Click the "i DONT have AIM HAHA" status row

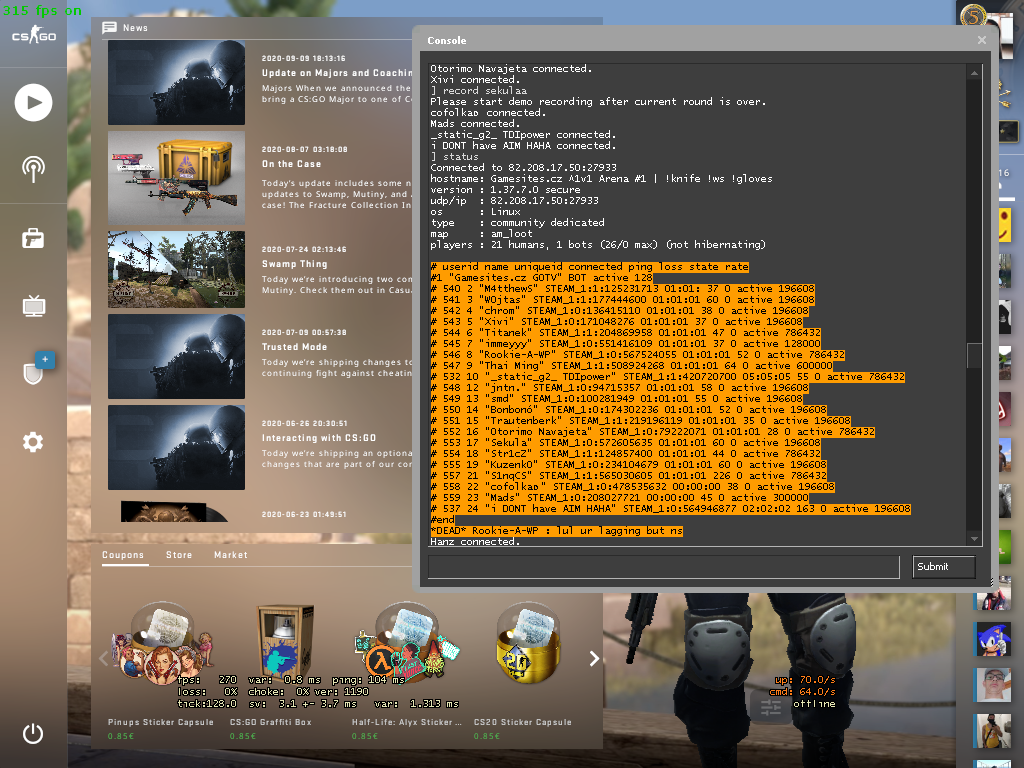click(671, 509)
